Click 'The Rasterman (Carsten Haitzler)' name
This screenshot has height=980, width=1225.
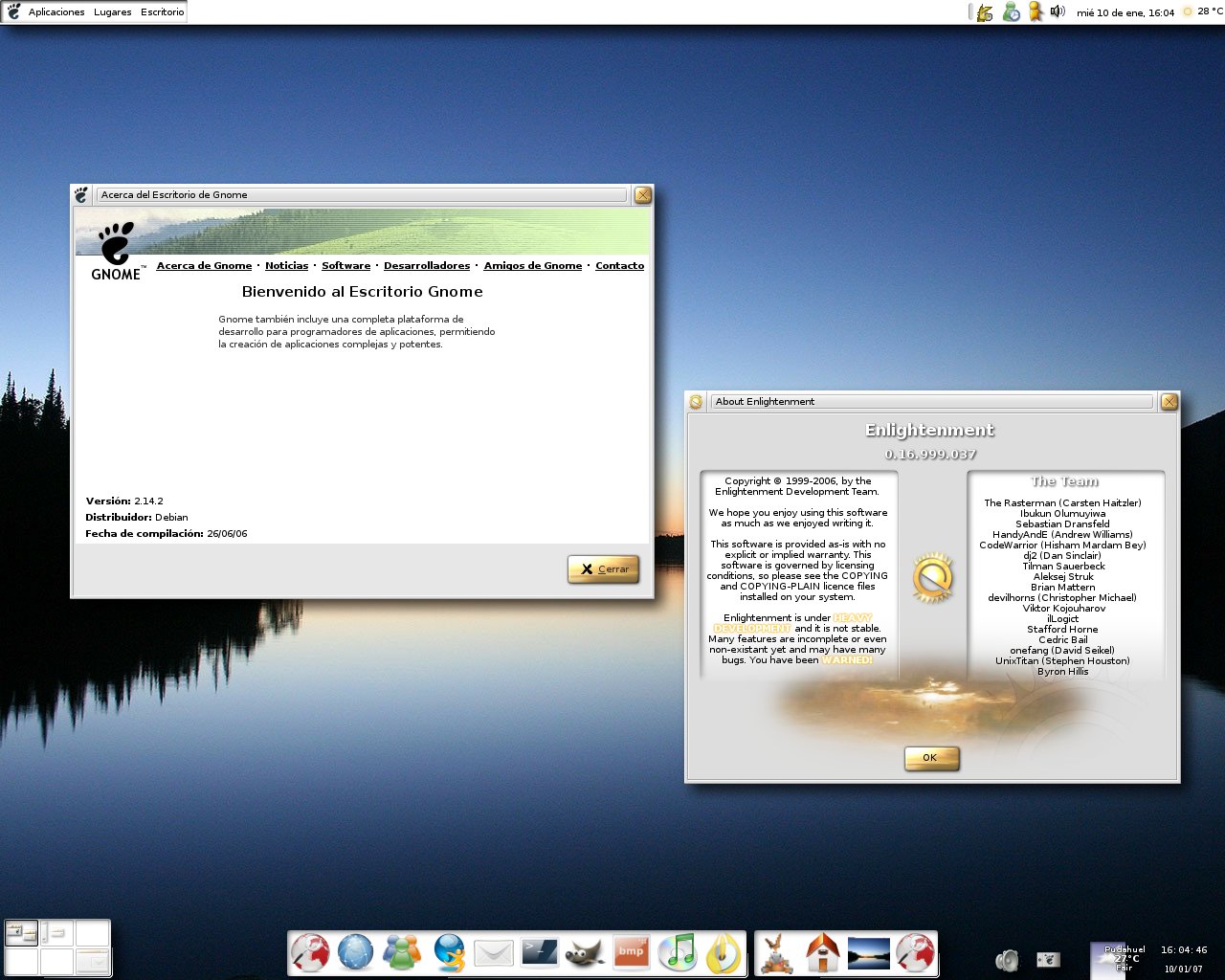tap(1062, 503)
